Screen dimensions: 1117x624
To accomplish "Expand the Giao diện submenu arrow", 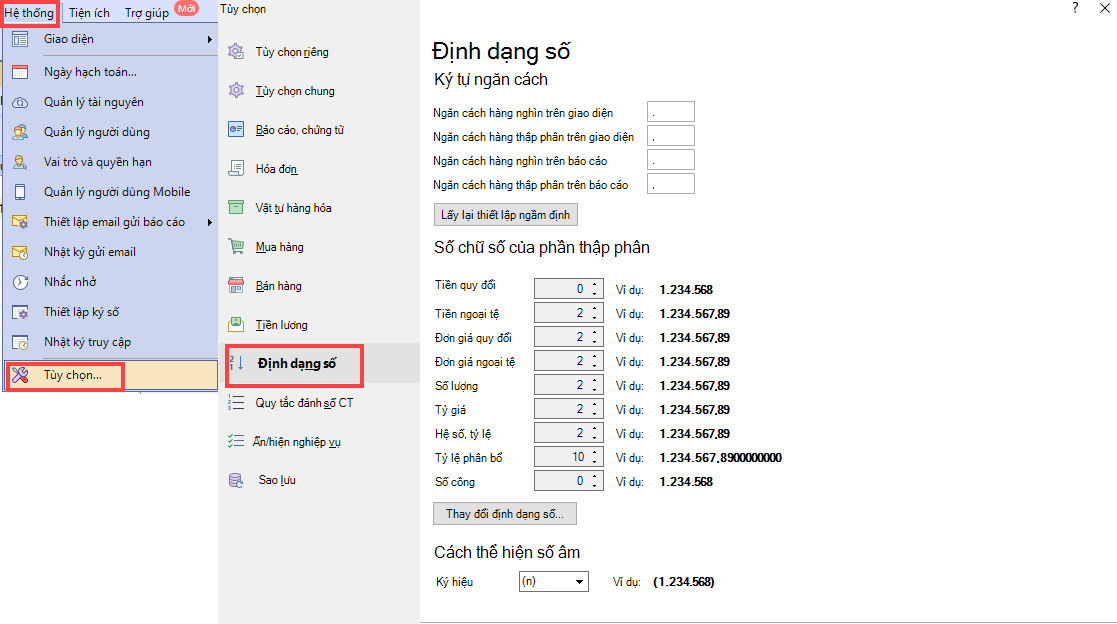I will tap(210, 40).
